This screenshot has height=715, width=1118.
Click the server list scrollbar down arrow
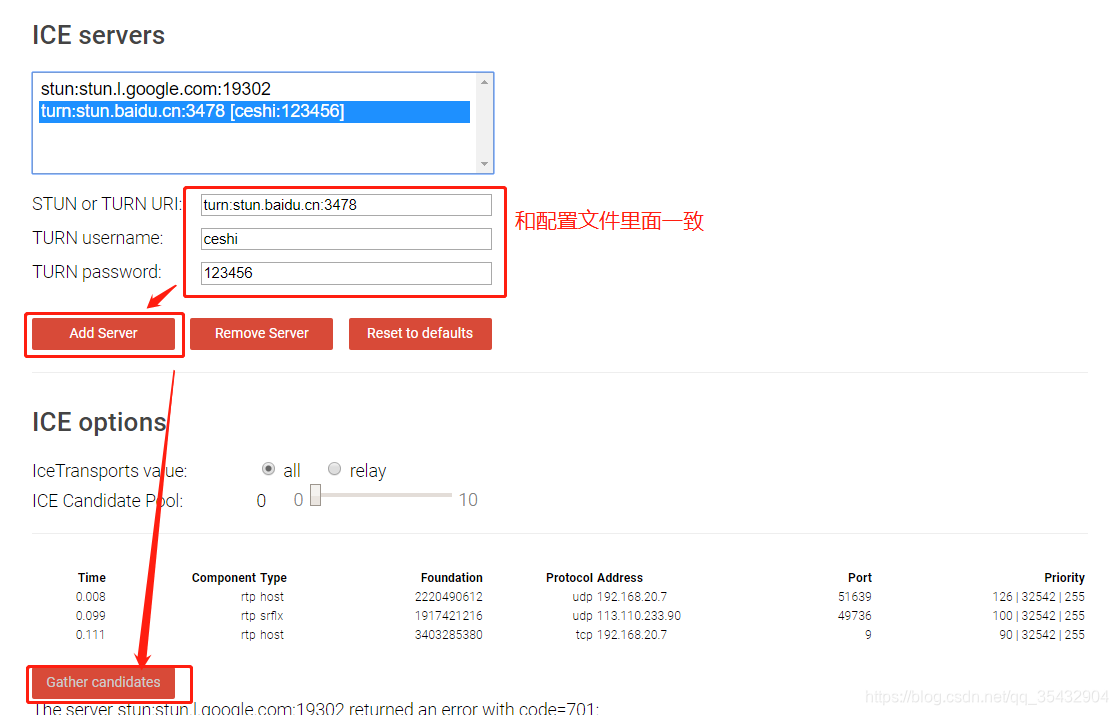[x=485, y=165]
